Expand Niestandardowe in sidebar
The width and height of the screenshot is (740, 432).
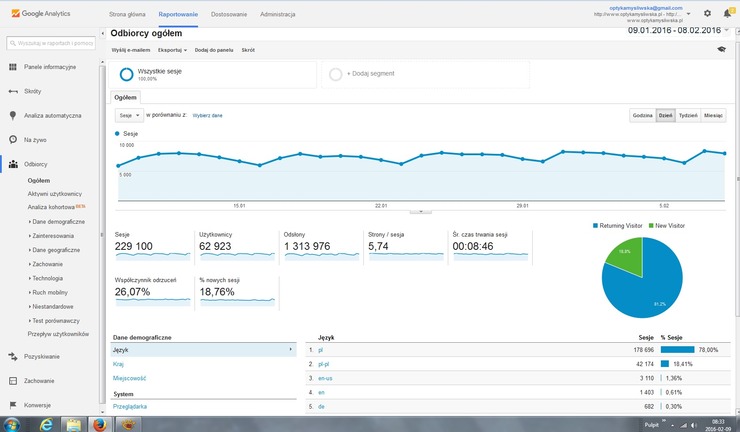tap(51, 306)
